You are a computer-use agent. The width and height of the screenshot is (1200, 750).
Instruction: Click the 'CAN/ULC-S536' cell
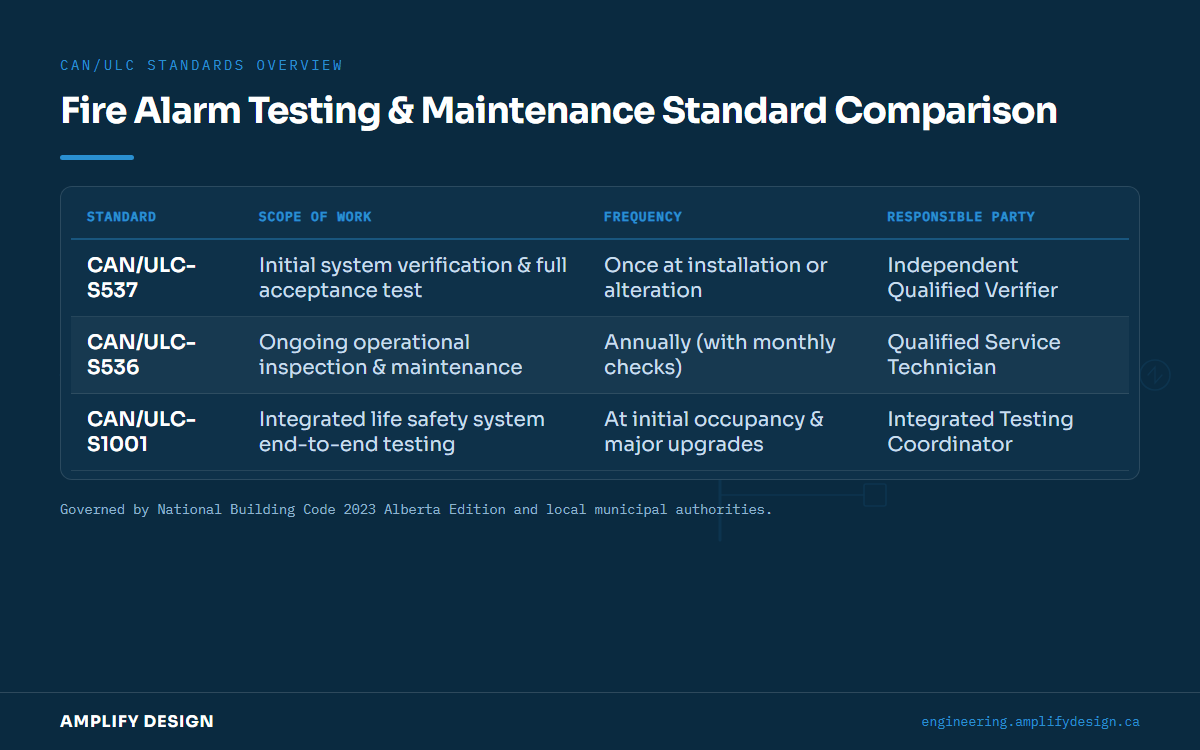142,355
